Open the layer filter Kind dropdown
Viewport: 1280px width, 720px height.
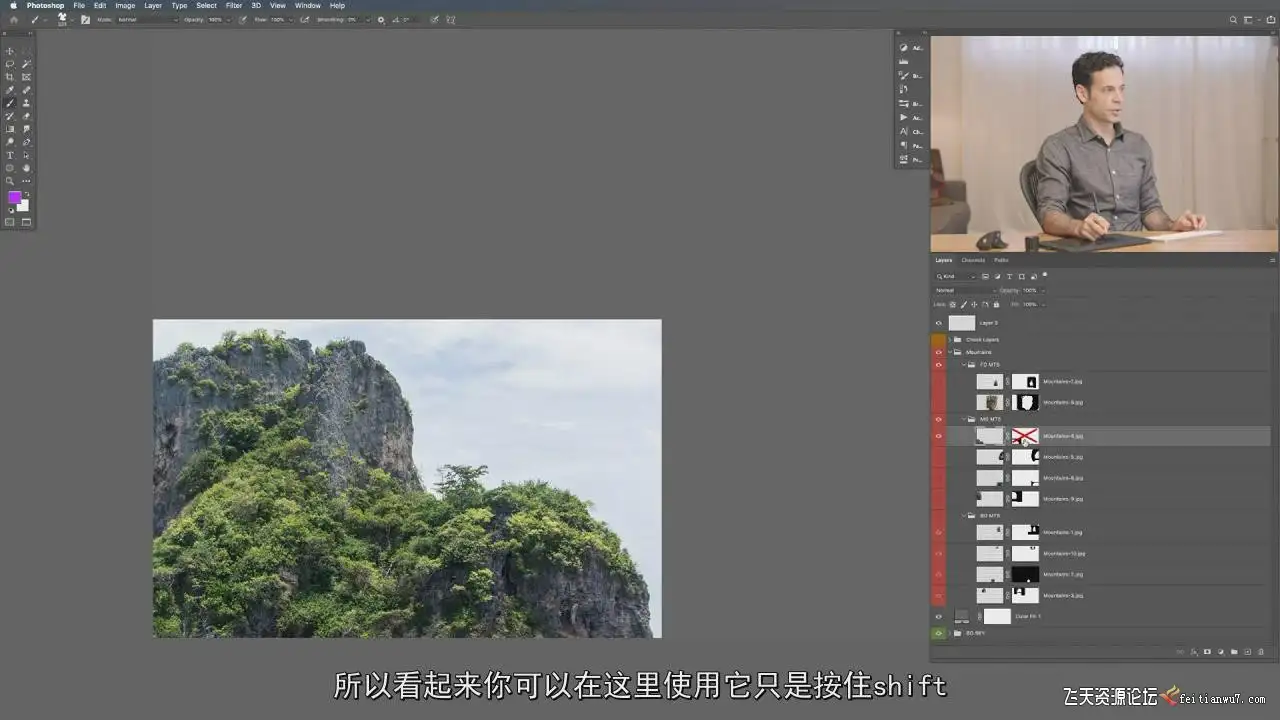coord(956,276)
